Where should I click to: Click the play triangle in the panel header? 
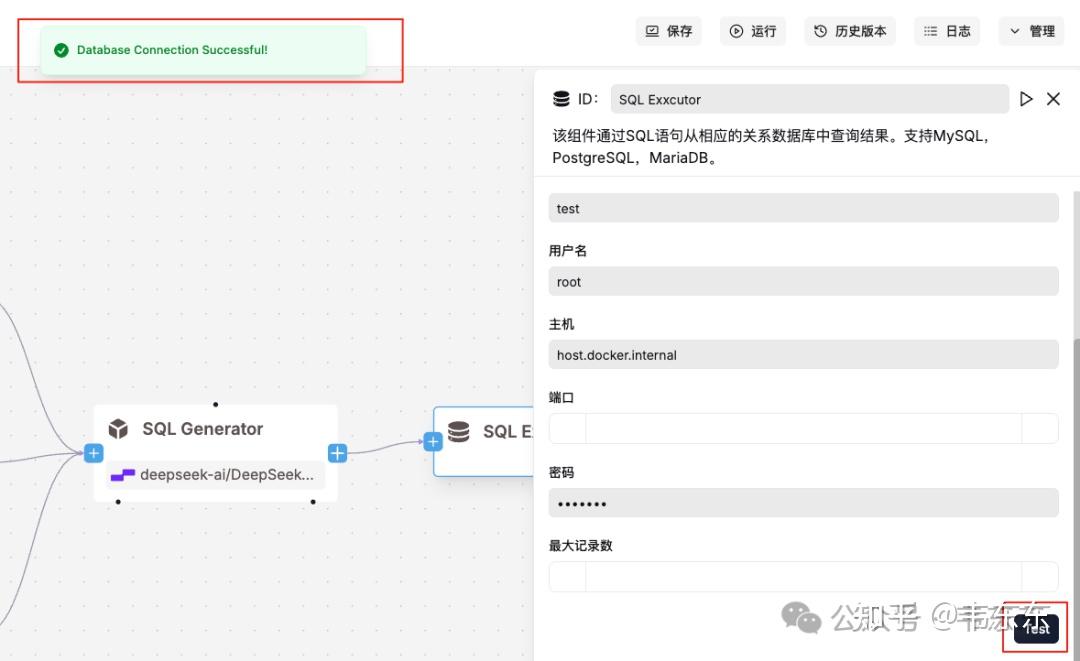(x=1026, y=98)
